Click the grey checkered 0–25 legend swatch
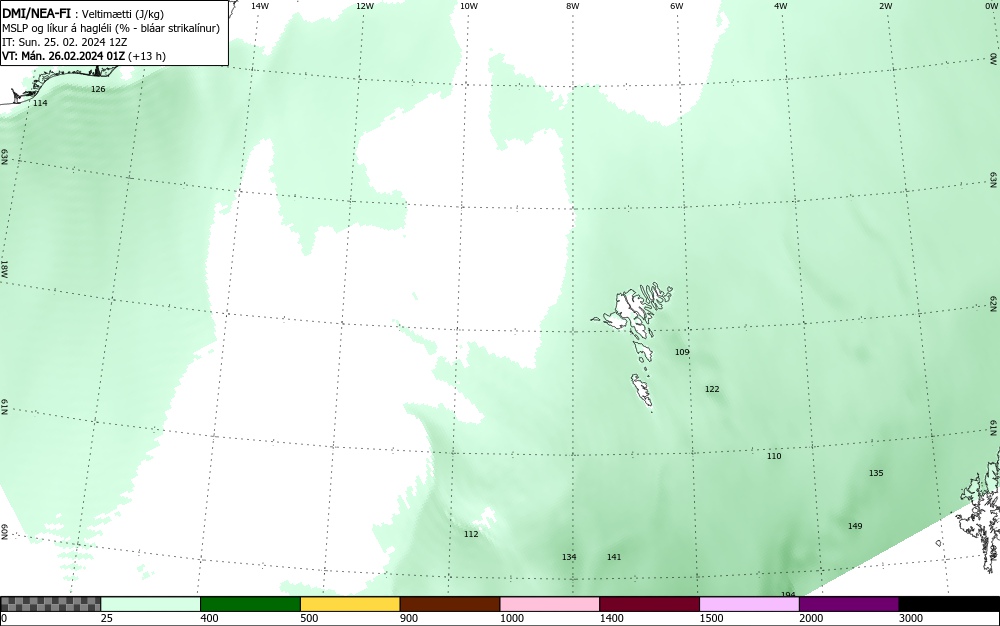Image resolution: width=1000 pixels, height=626 pixels. (x=50, y=604)
